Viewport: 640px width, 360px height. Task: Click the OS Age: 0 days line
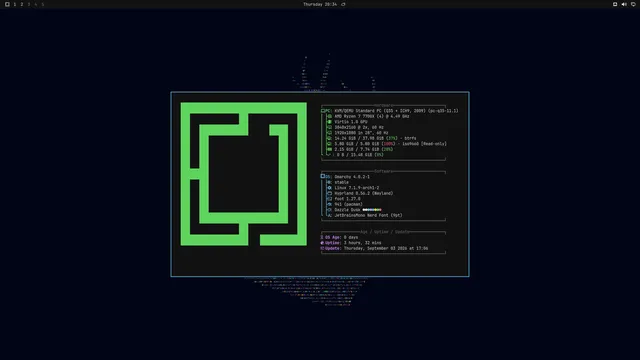339,237
